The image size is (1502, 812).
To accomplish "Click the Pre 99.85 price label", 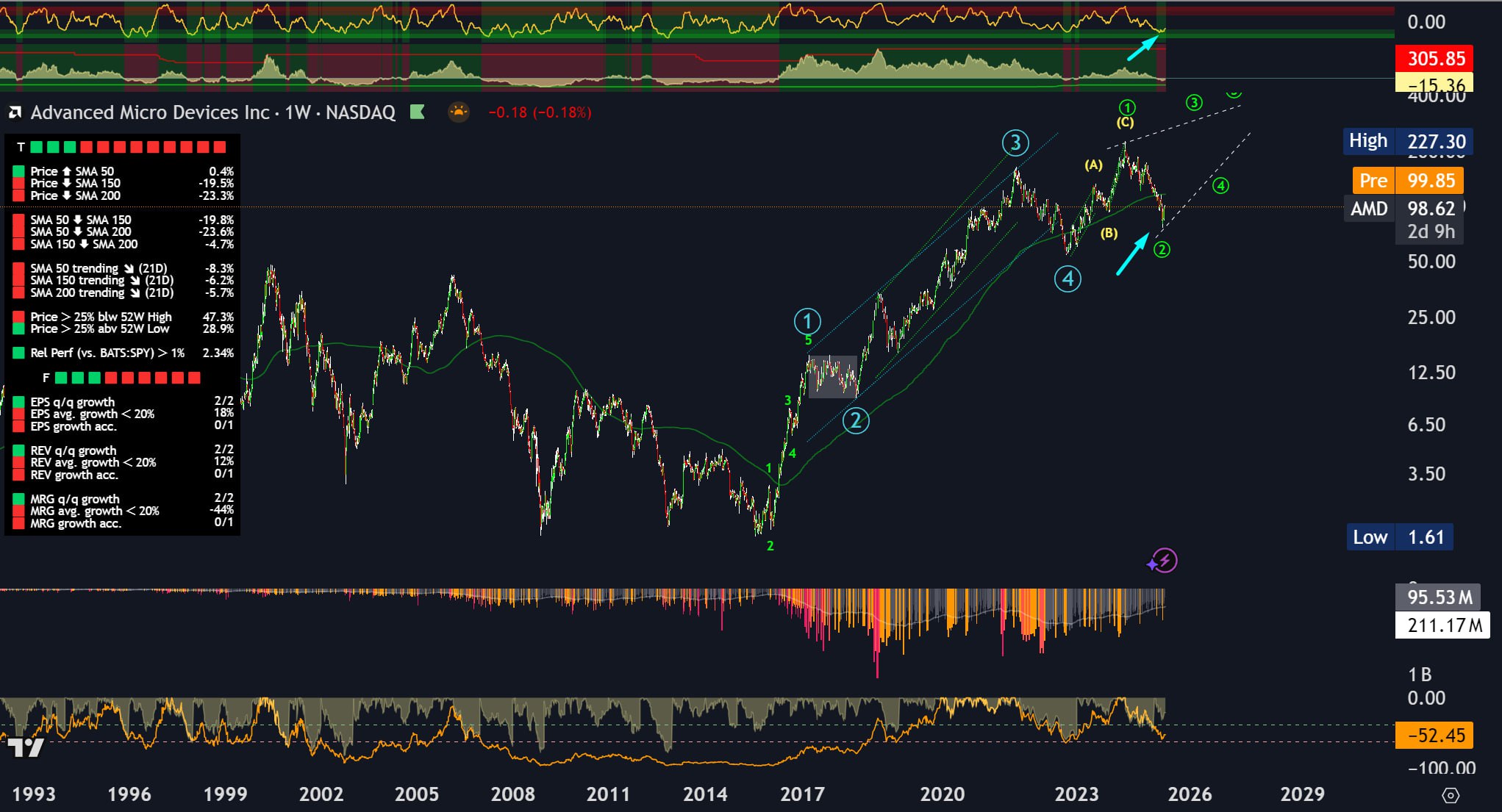I will point(1407,181).
